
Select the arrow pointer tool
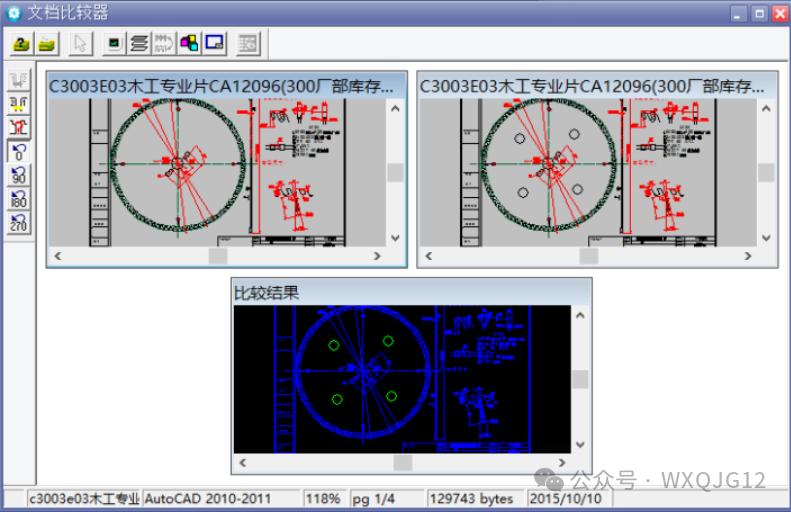point(80,44)
